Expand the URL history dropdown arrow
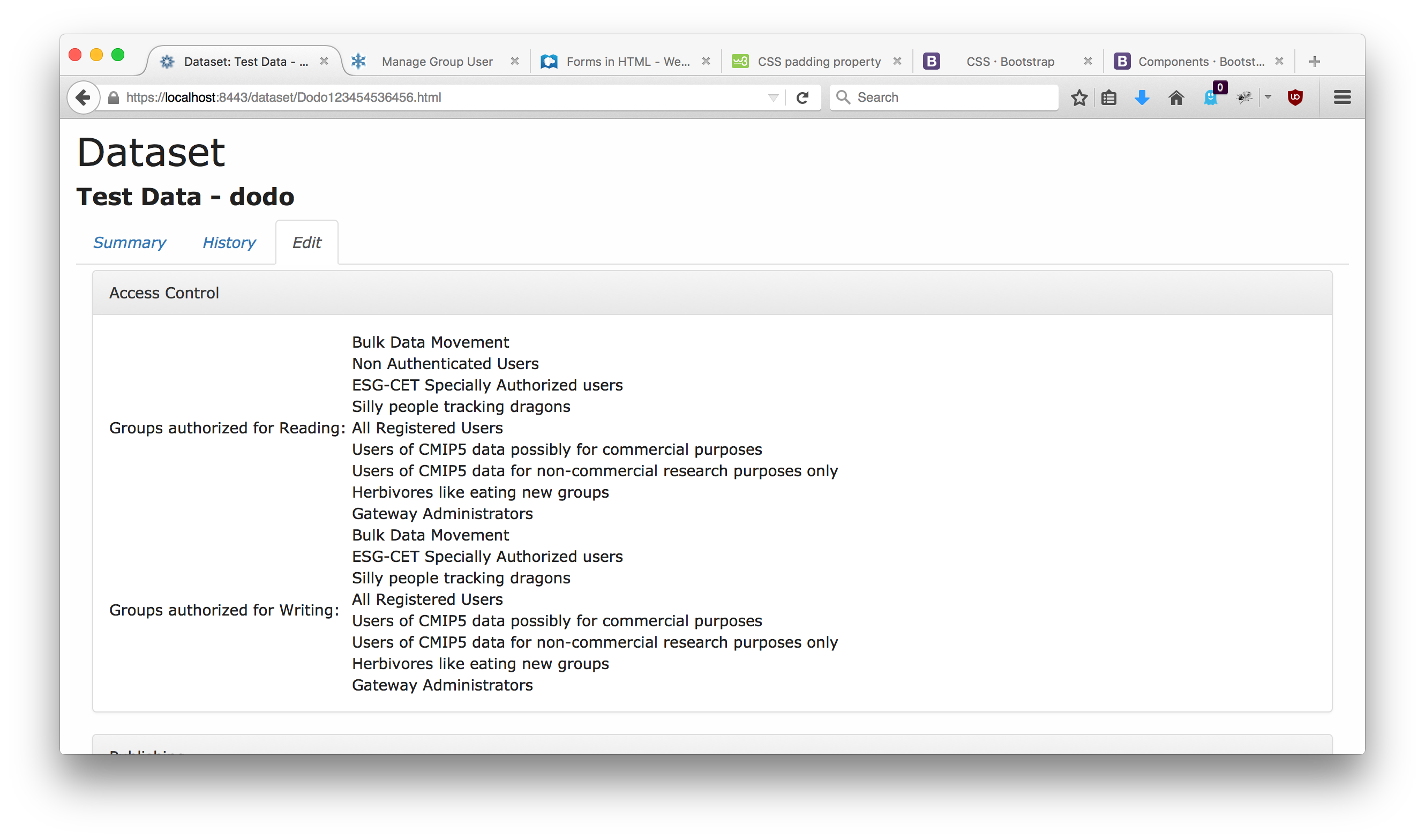The width and height of the screenshot is (1425, 840). click(x=773, y=97)
